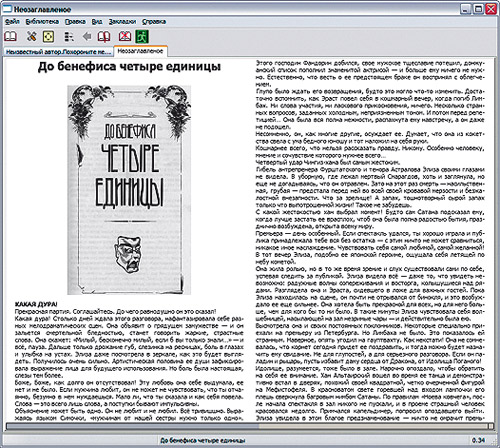Viewport: 500px width, 448px height.
Task: Close the book with the red-cross book icon
Action: [x=125, y=36]
